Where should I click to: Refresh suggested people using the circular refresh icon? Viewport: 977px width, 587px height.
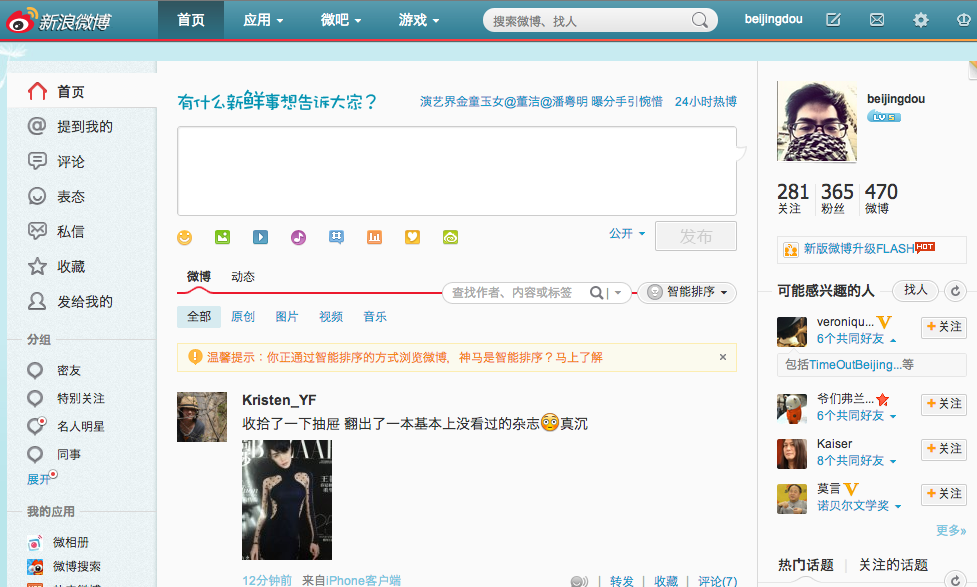pyautogui.click(x=955, y=289)
